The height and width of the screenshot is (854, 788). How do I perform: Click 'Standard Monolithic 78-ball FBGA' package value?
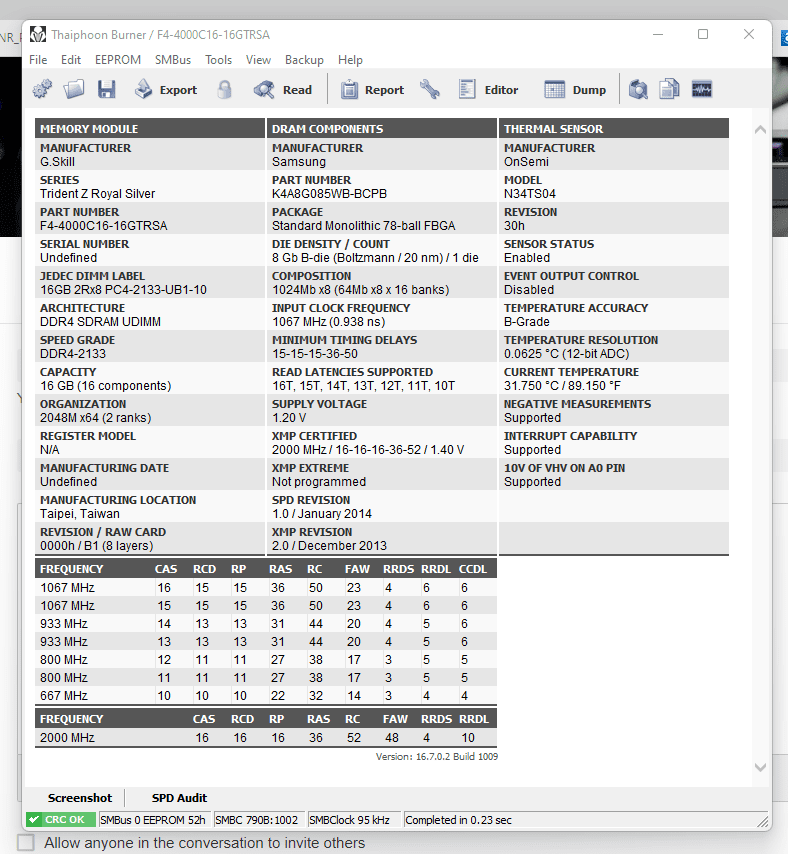363,225
